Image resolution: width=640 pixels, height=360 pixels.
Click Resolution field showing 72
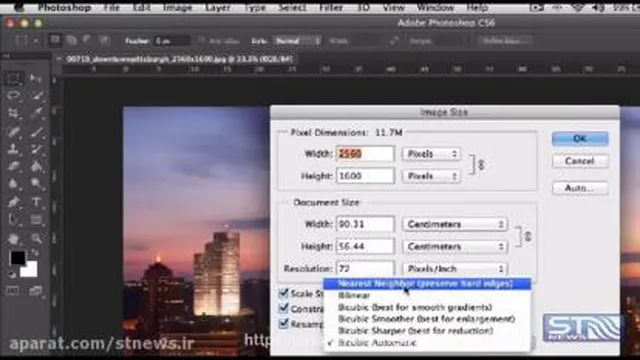point(365,269)
